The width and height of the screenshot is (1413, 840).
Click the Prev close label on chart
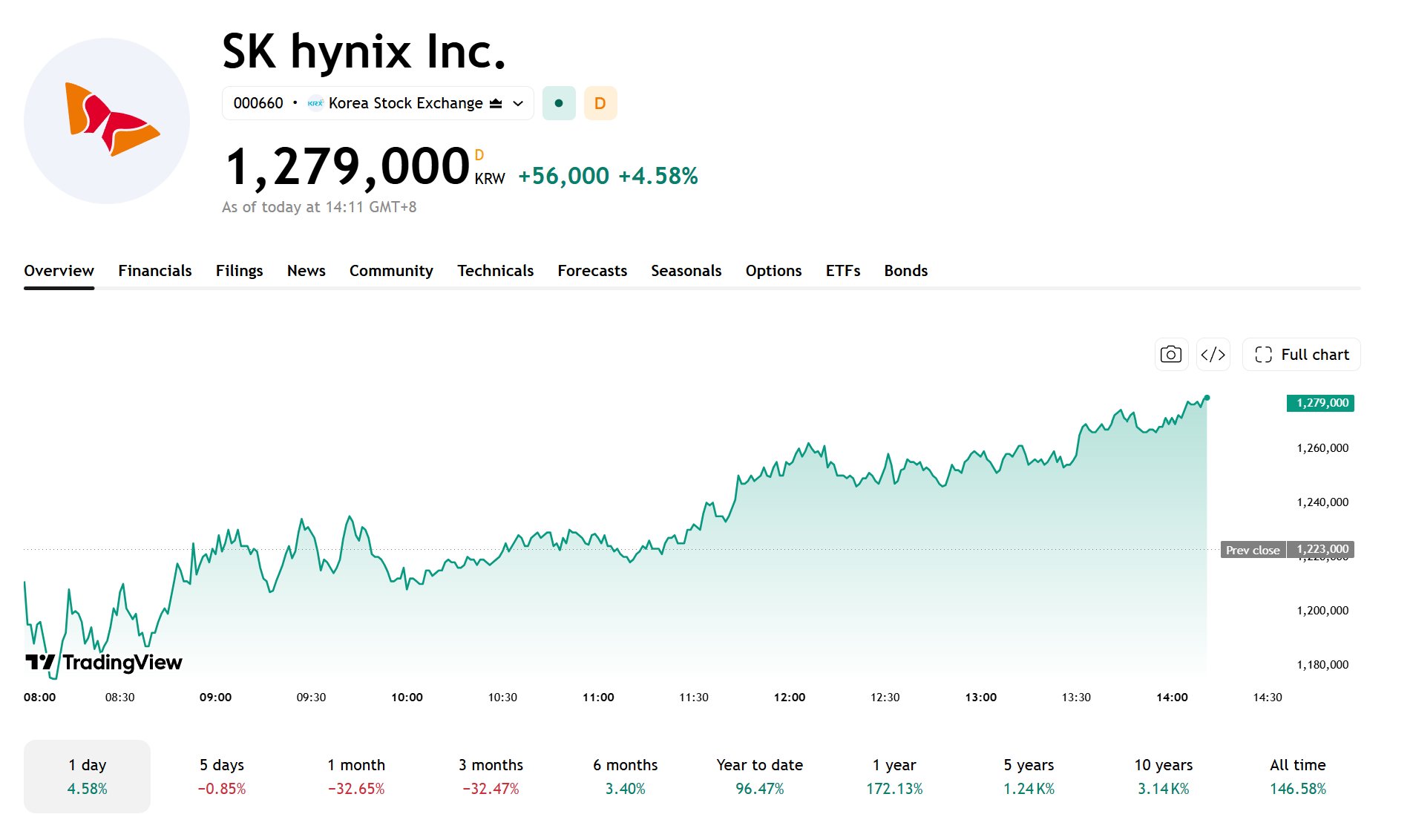click(1253, 550)
